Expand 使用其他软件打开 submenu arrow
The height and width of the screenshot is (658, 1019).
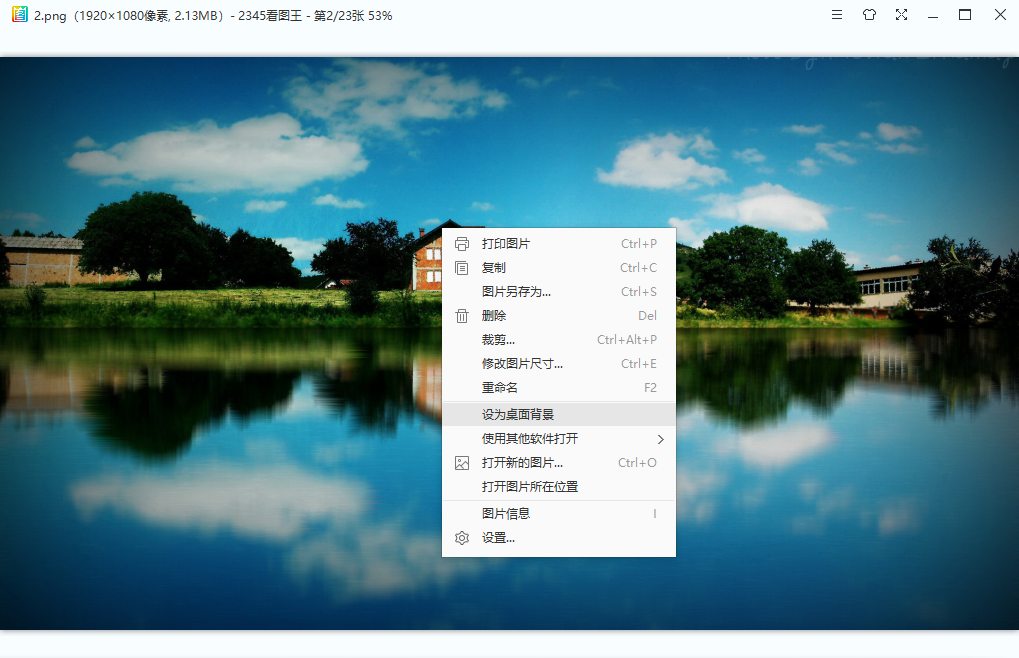click(660, 439)
